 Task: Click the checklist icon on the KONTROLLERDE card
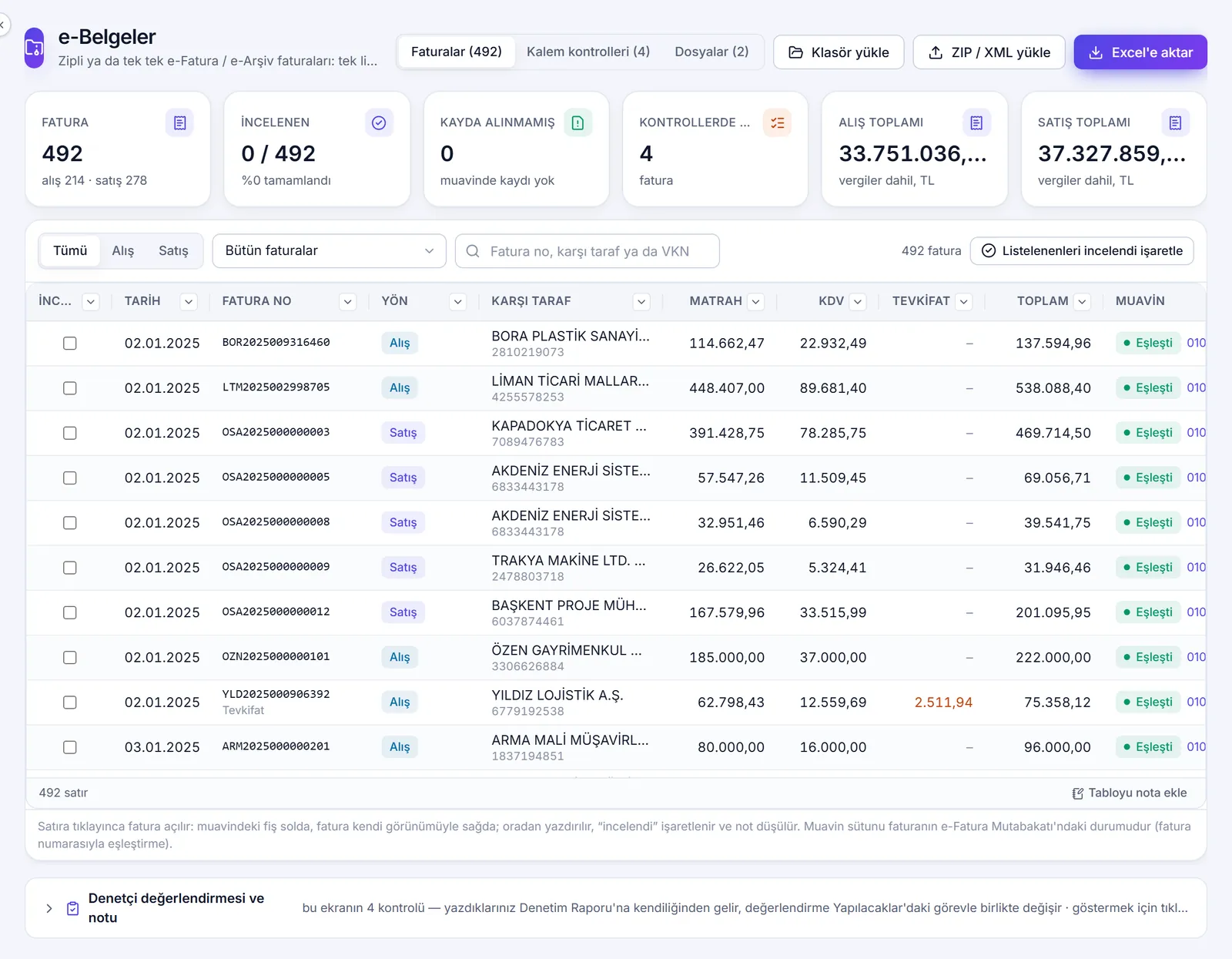click(x=778, y=122)
